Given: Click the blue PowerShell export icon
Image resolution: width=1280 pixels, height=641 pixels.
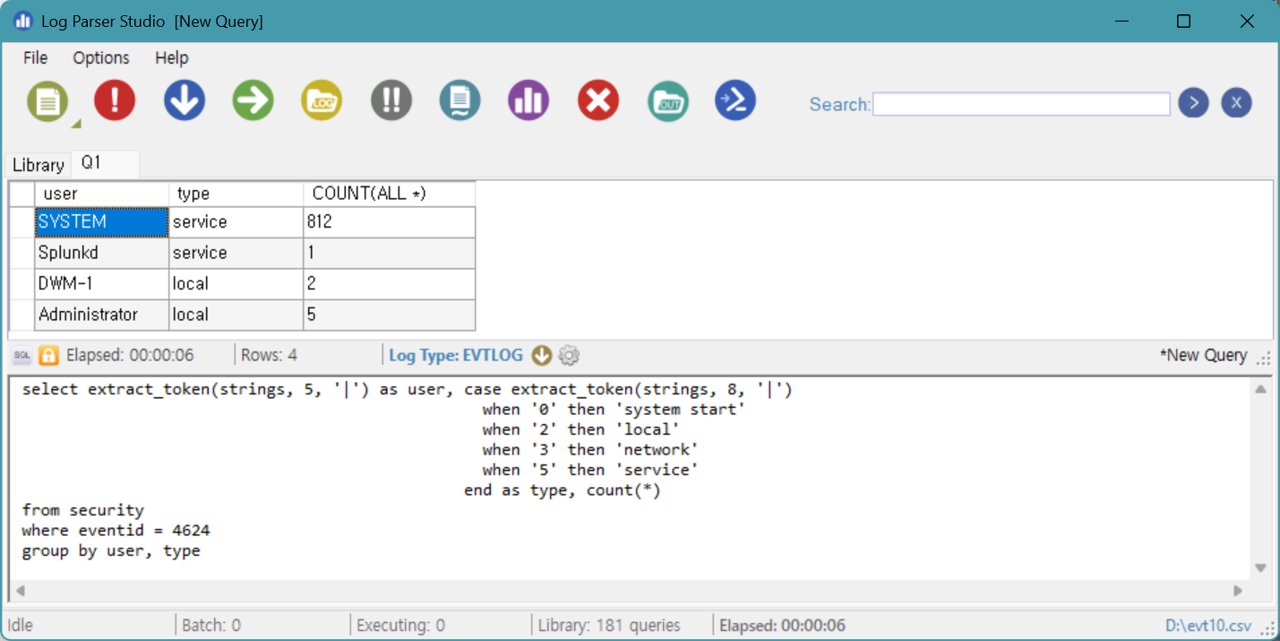Looking at the screenshot, I should 735,101.
